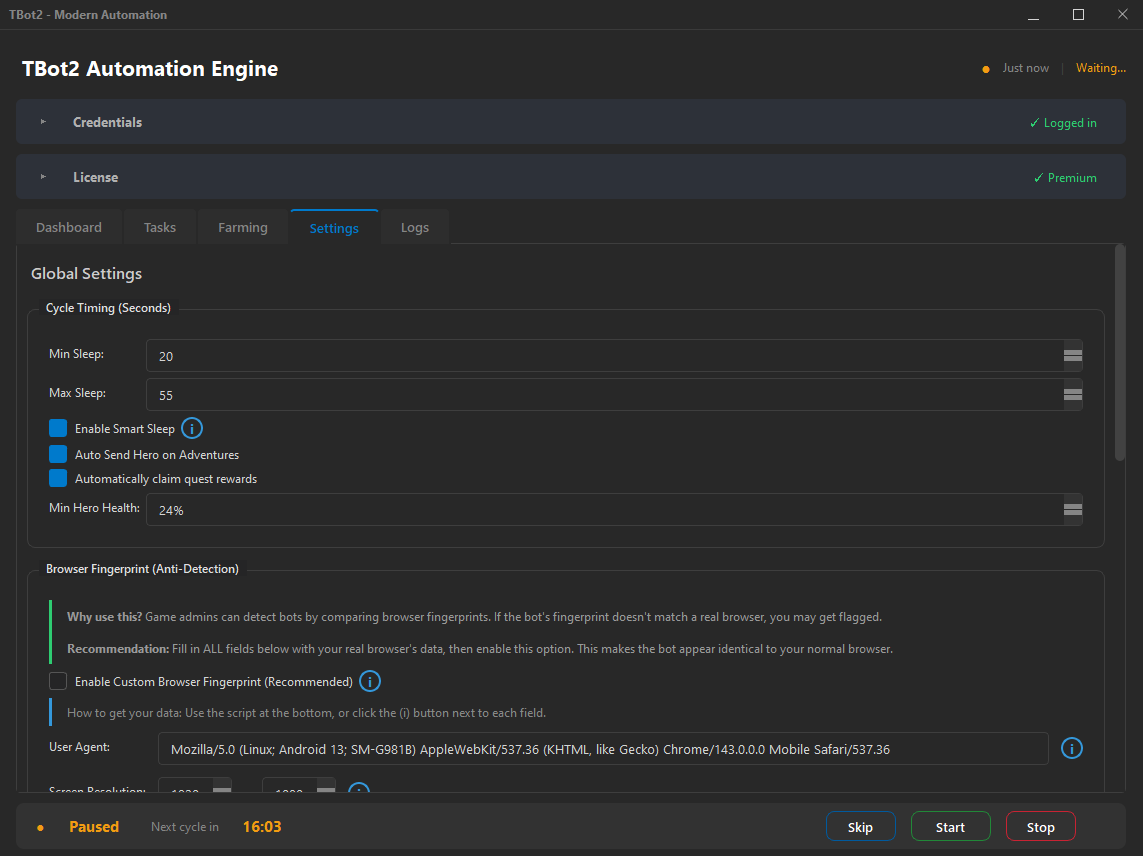Open the Smart Sleep info tooltip icon
The image size is (1143, 856).
(x=191, y=428)
